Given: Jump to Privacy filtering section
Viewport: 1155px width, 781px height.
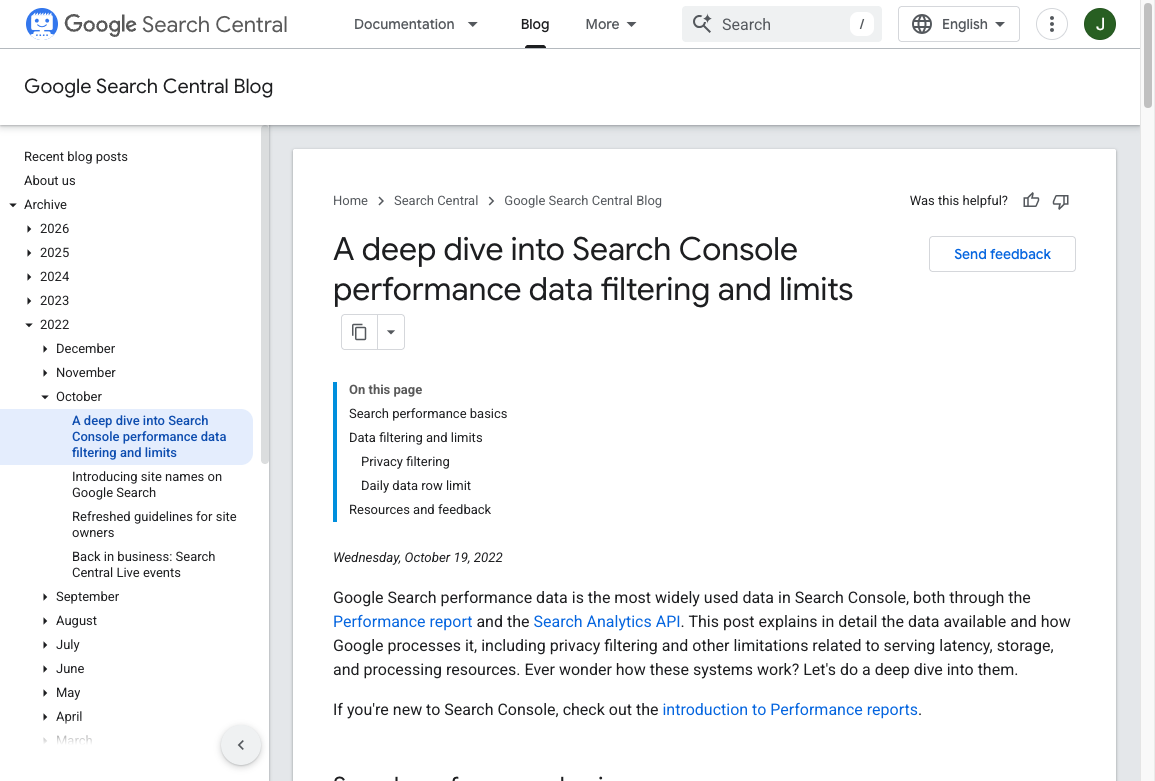Looking at the screenshot, I should [x=405, y=461].
